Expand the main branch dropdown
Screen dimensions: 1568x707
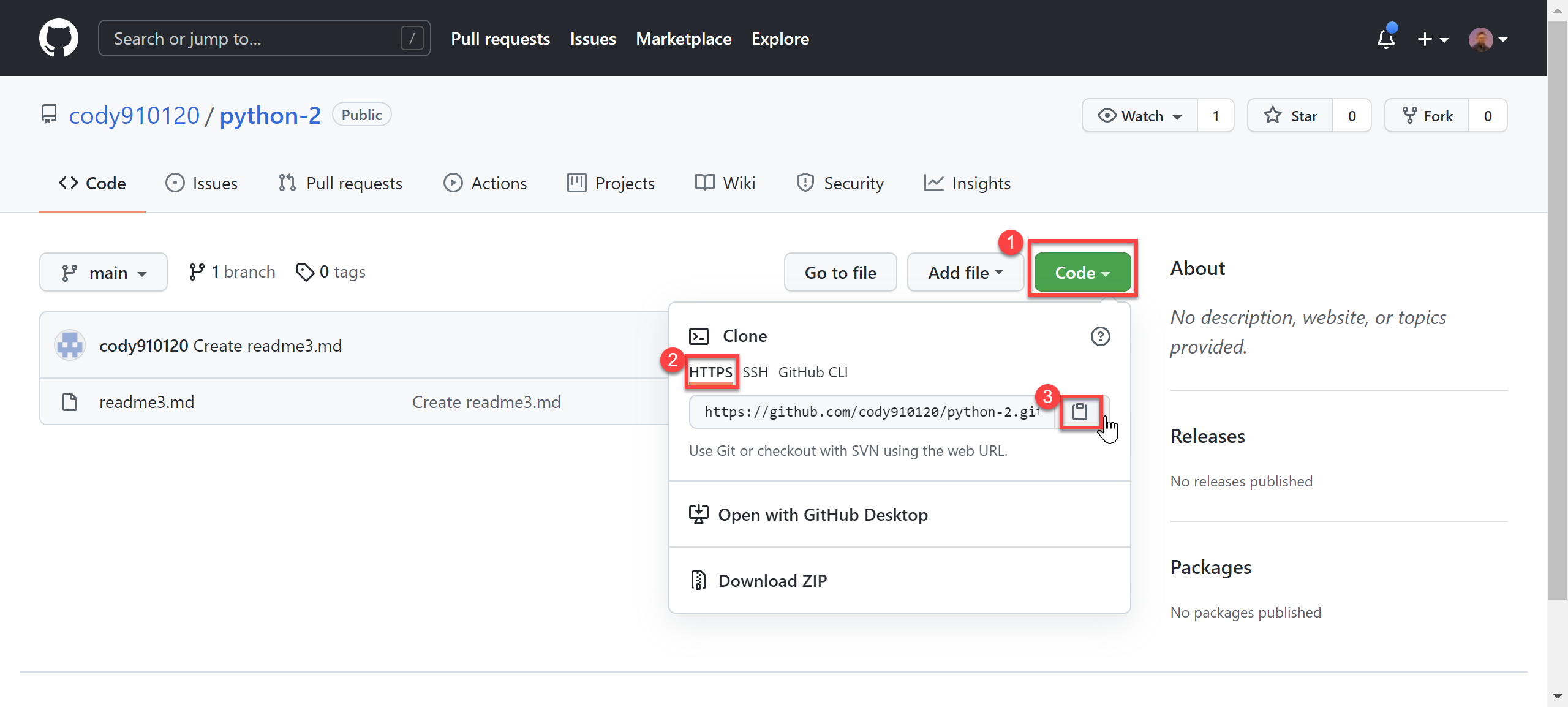point(104,272)
